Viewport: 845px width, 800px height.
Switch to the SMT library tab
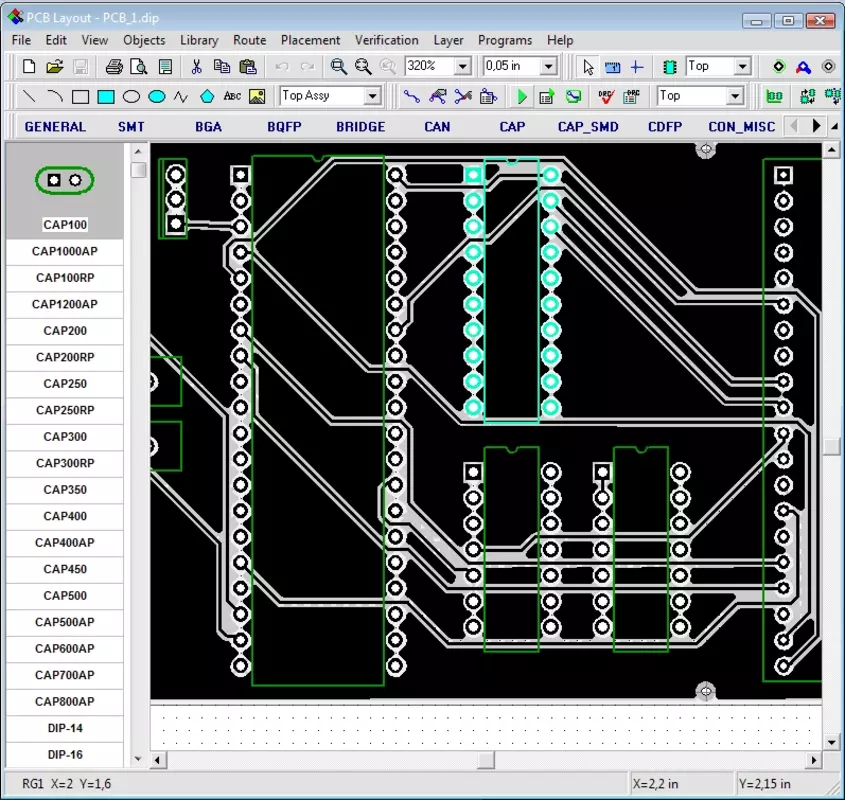[131, 127]
